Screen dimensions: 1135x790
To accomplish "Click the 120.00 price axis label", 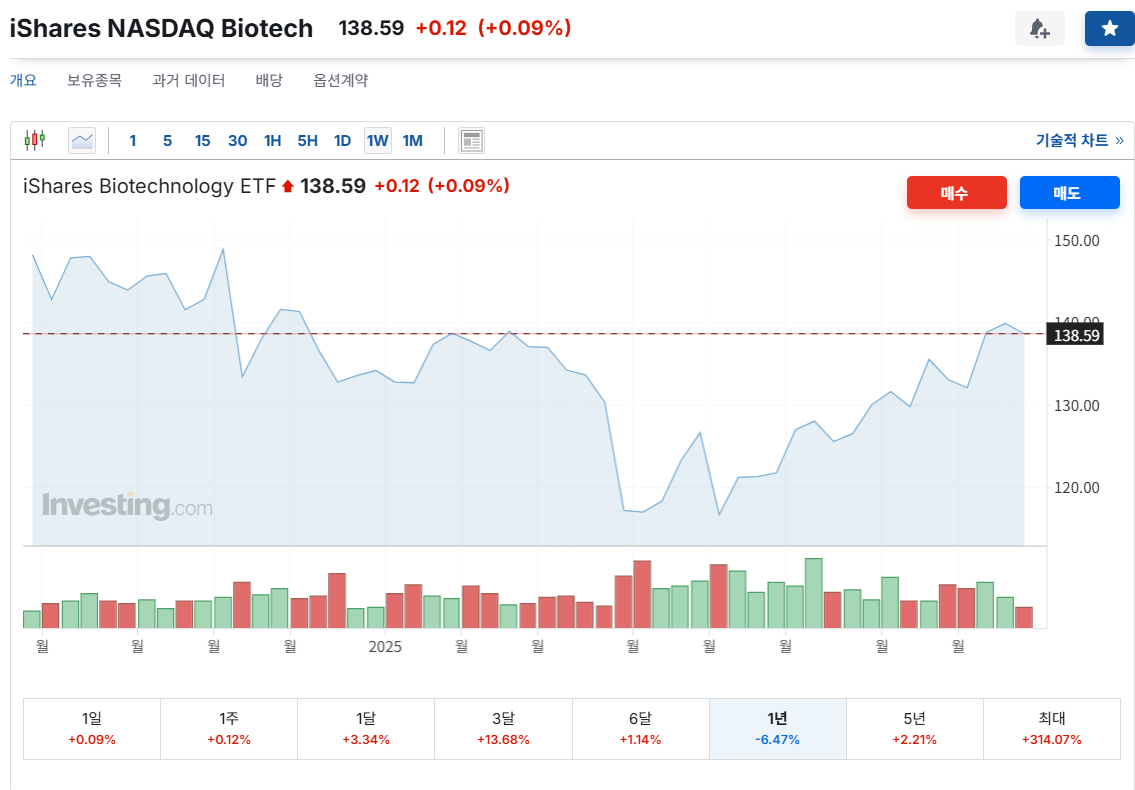I will [x=1076, y=487].
